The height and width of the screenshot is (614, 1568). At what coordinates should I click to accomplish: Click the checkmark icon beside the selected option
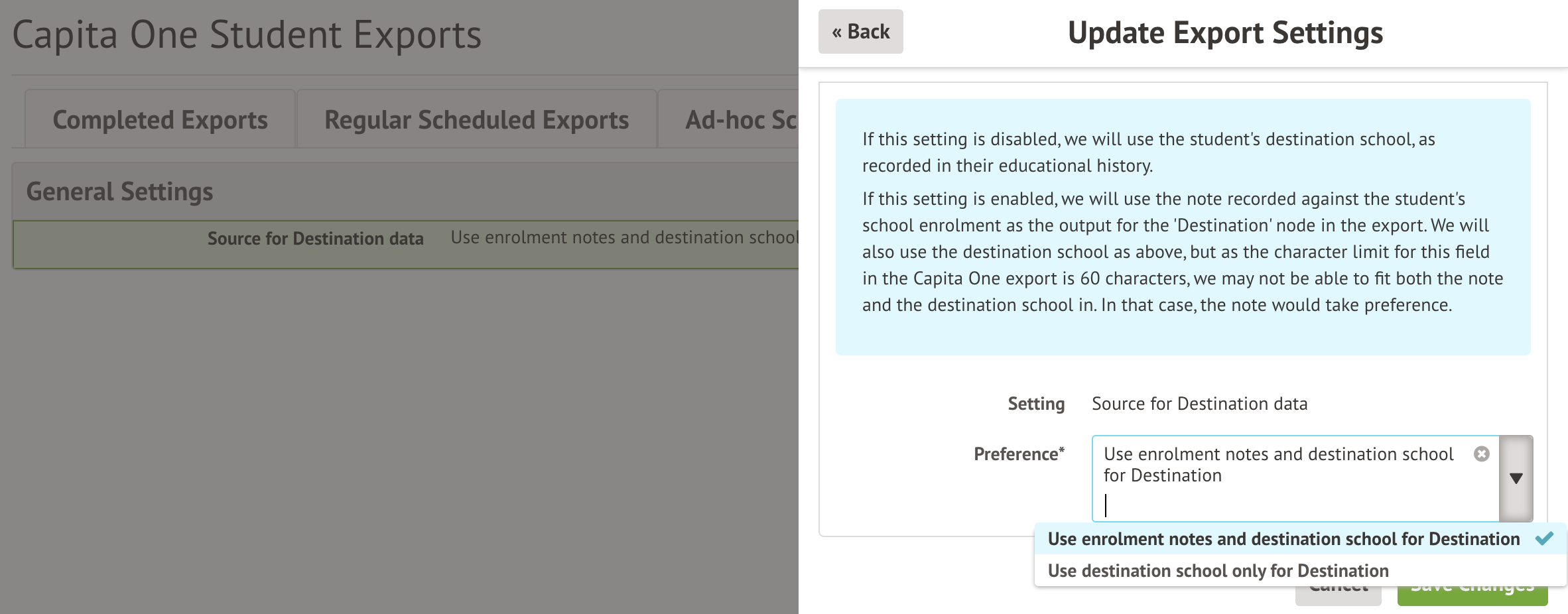point(1544,538)
